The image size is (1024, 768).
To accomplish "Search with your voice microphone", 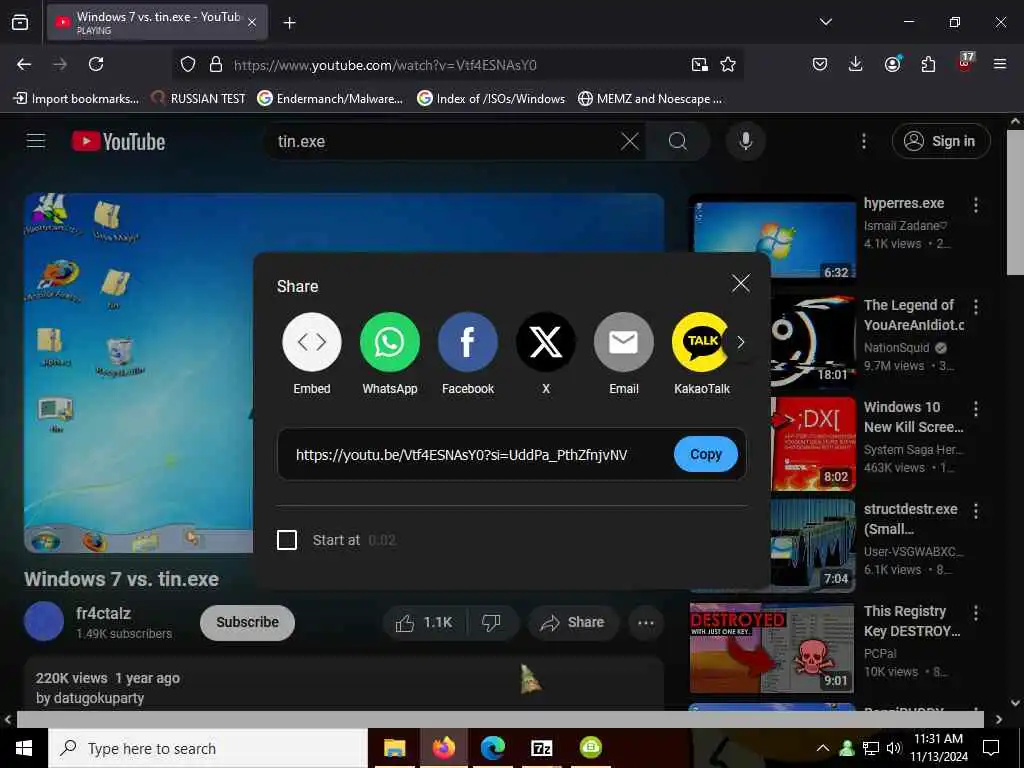I will pos(745,141).
